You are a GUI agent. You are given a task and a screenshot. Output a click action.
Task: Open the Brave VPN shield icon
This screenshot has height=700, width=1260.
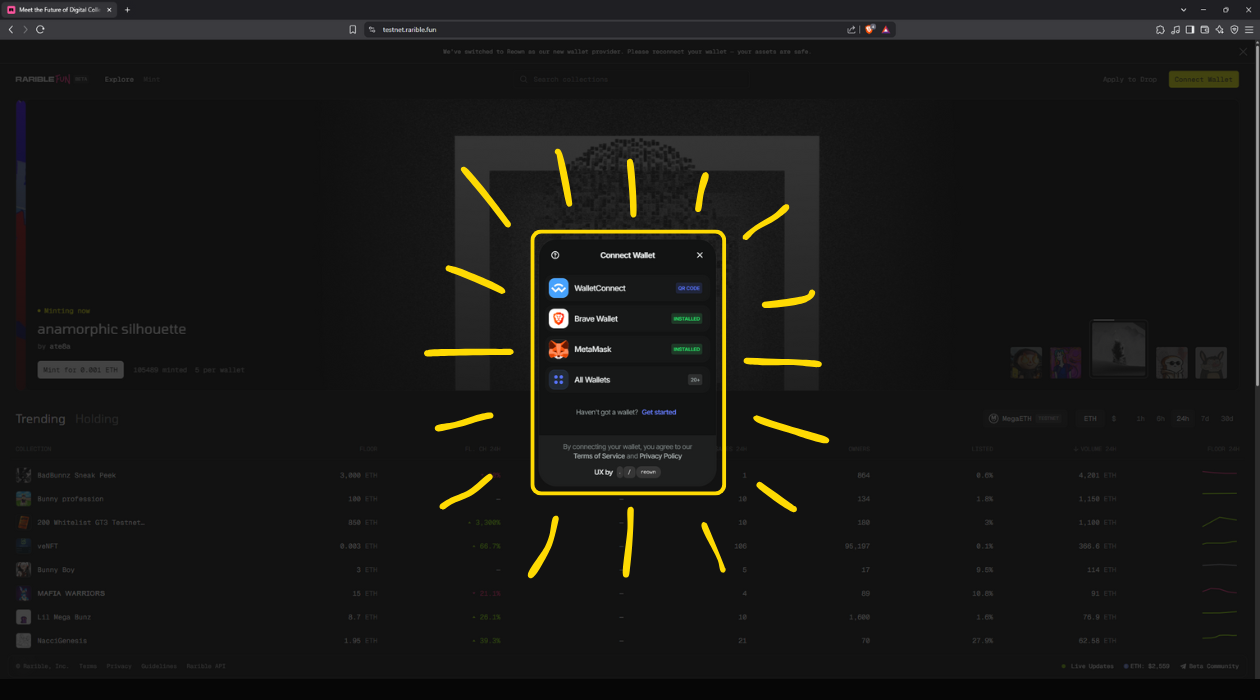click(1234, 29)
